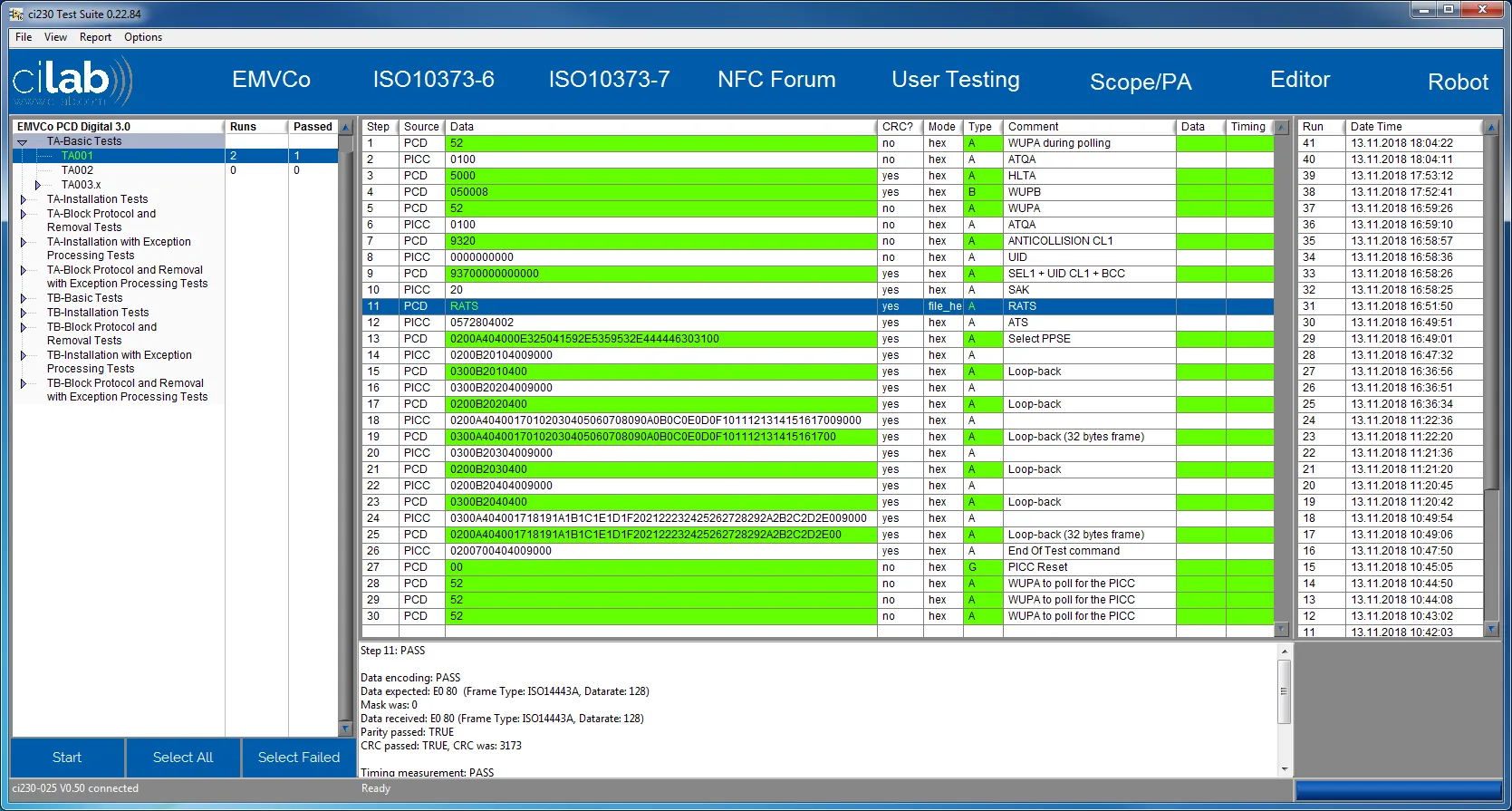Open the Editor tab
This screenshot has width=1512, height=811.
pyautogui.click(x=1300, y=80)
